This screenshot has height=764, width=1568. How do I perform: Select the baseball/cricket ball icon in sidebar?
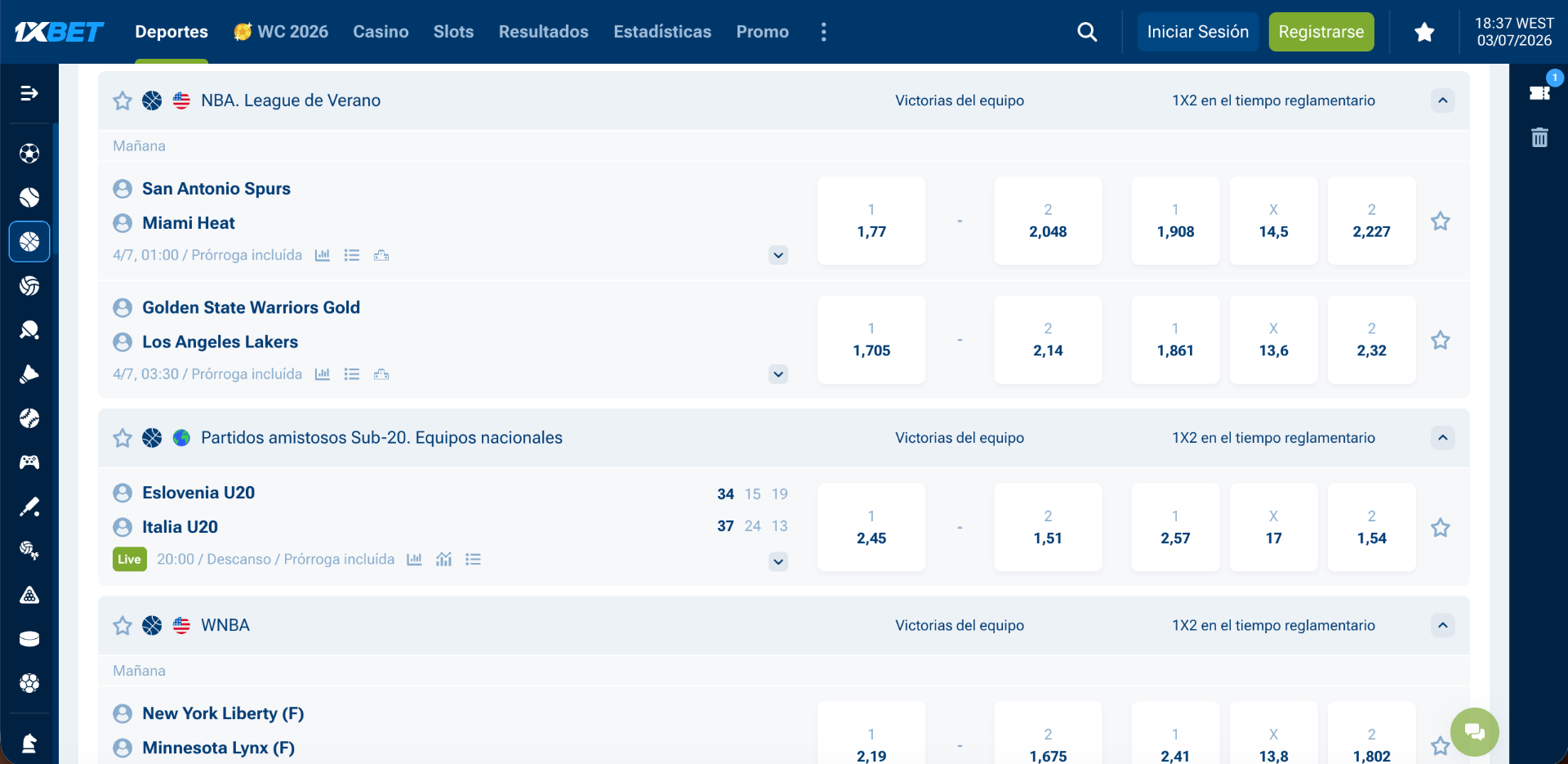(x=29, y=418)
